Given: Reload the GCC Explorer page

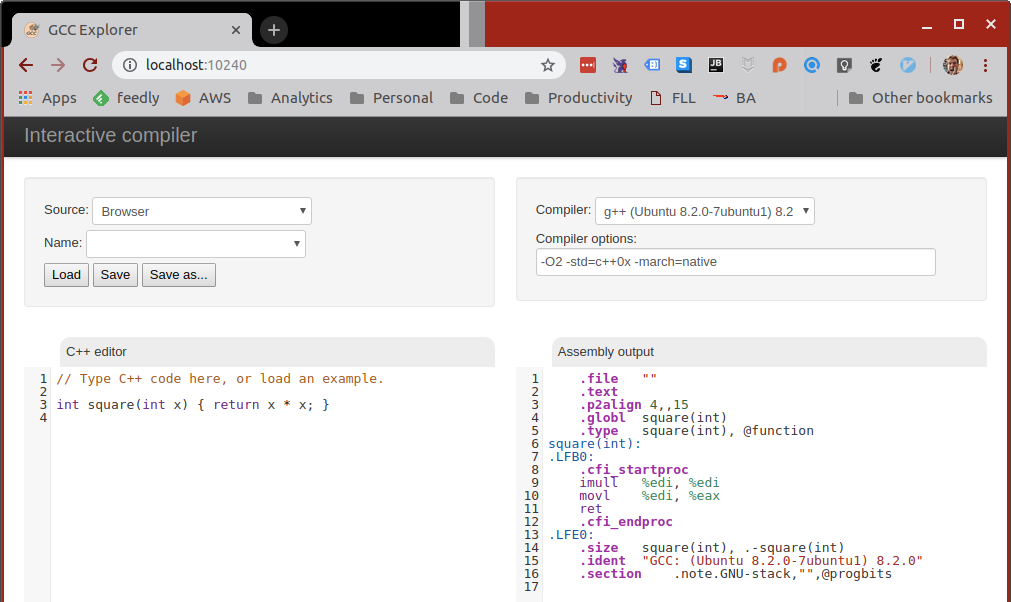Looking at the screenshot, I should 90,65.
